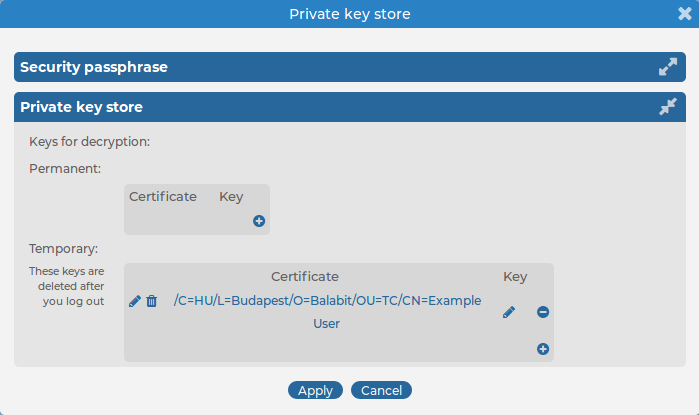Viewport: 699px width, 415px height.
Task: Click the Certificate column header under Permanent
Action: (163, 197)
